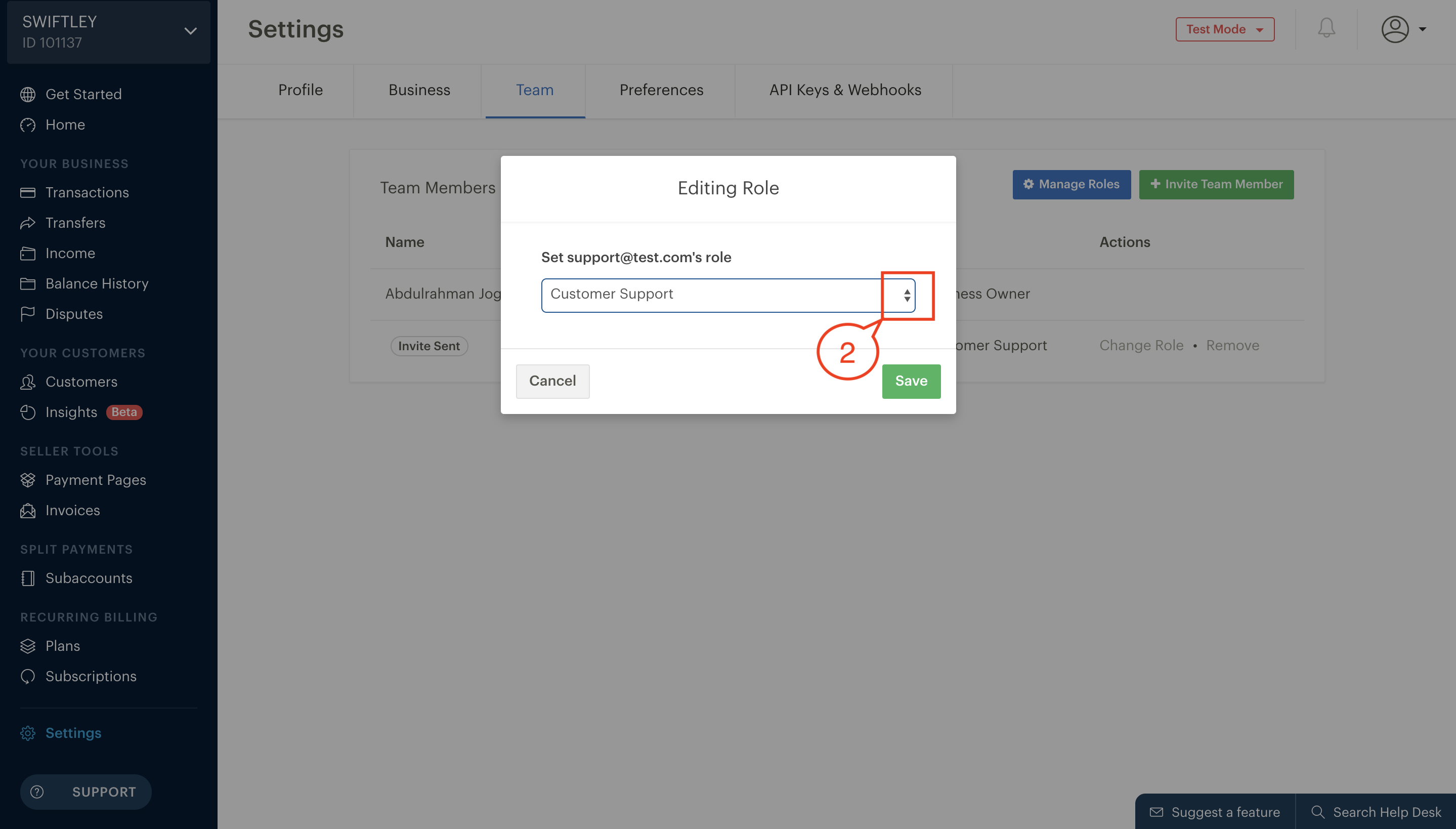Viewport: 1456px width, 829px height.
Task: Click the Home dashboard gauge icon
Action: point(27,125)
